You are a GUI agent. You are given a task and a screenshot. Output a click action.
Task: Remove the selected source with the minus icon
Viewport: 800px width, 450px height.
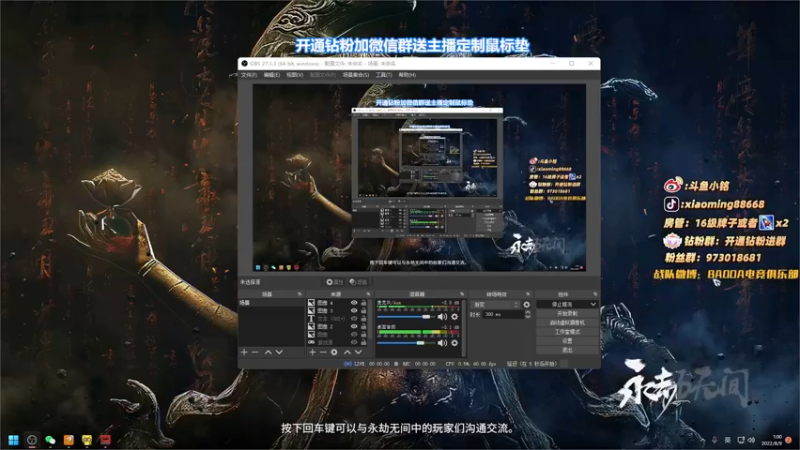click(x=323, y=352)
